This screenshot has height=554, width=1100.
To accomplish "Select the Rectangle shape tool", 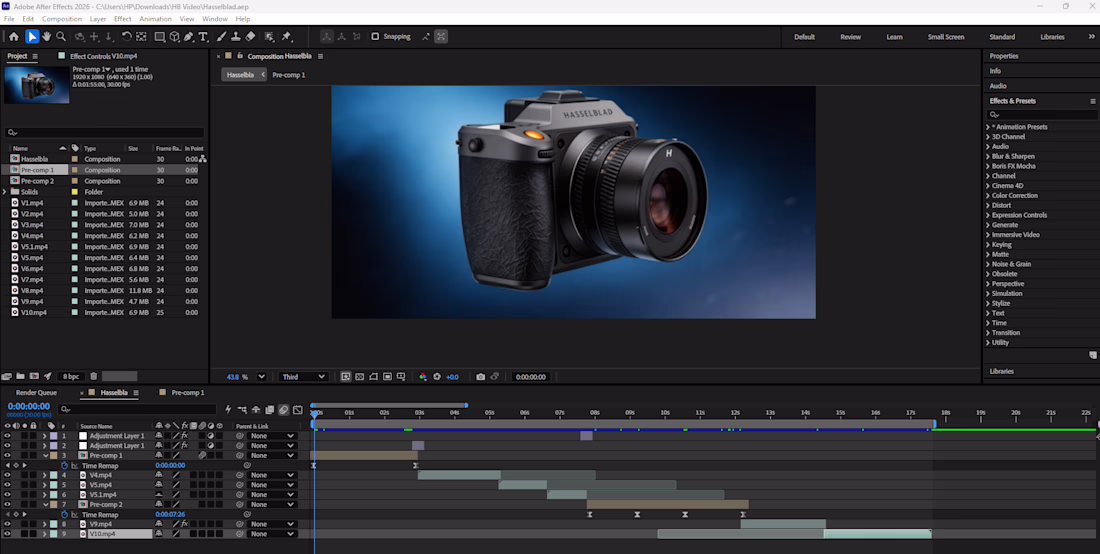I will [159, 36].
